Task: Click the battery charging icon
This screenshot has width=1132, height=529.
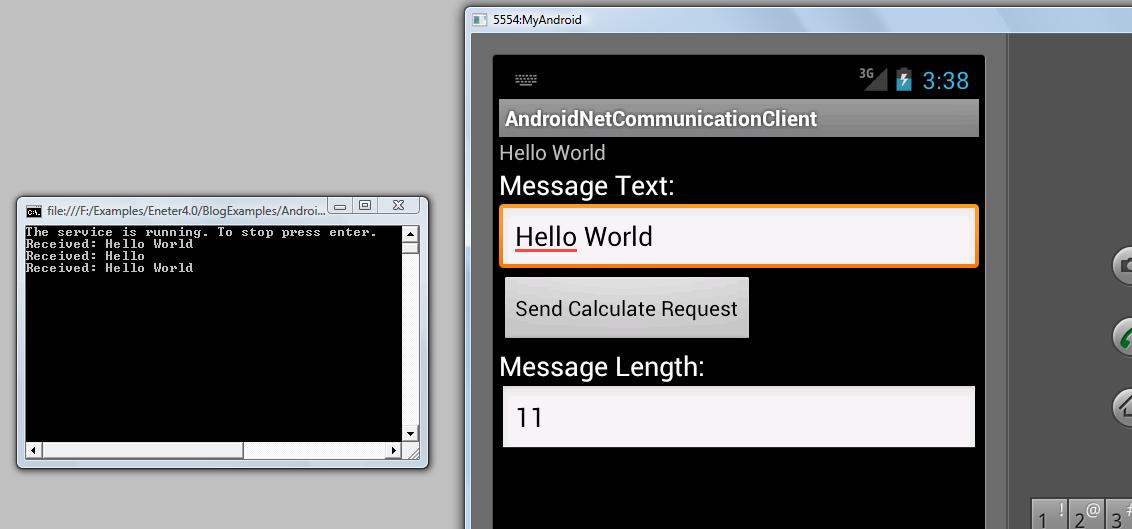Action: 904,80
